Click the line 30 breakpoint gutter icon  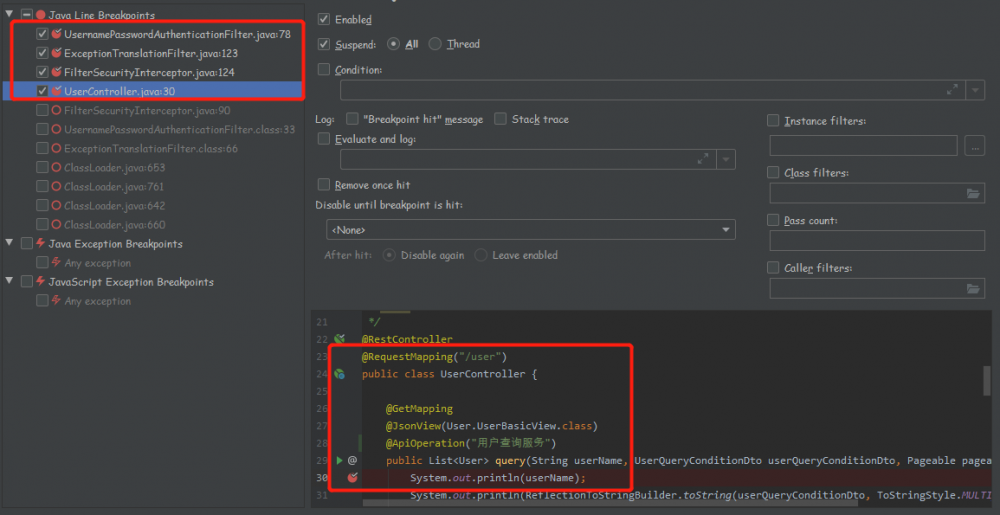pos(352,477)
